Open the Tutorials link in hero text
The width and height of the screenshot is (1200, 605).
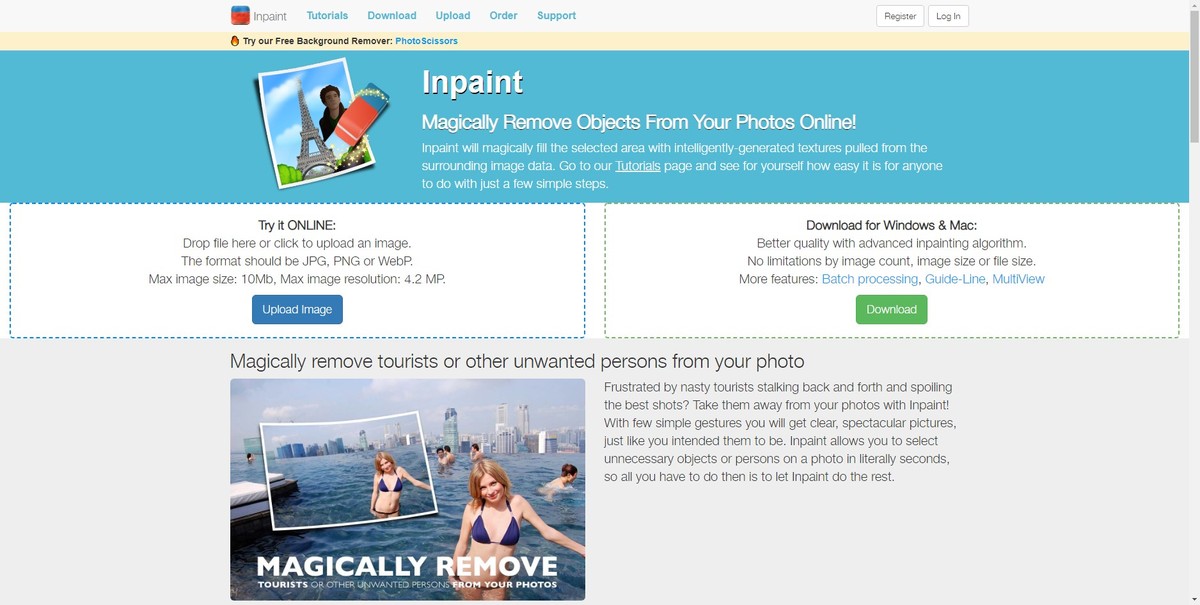638,166
